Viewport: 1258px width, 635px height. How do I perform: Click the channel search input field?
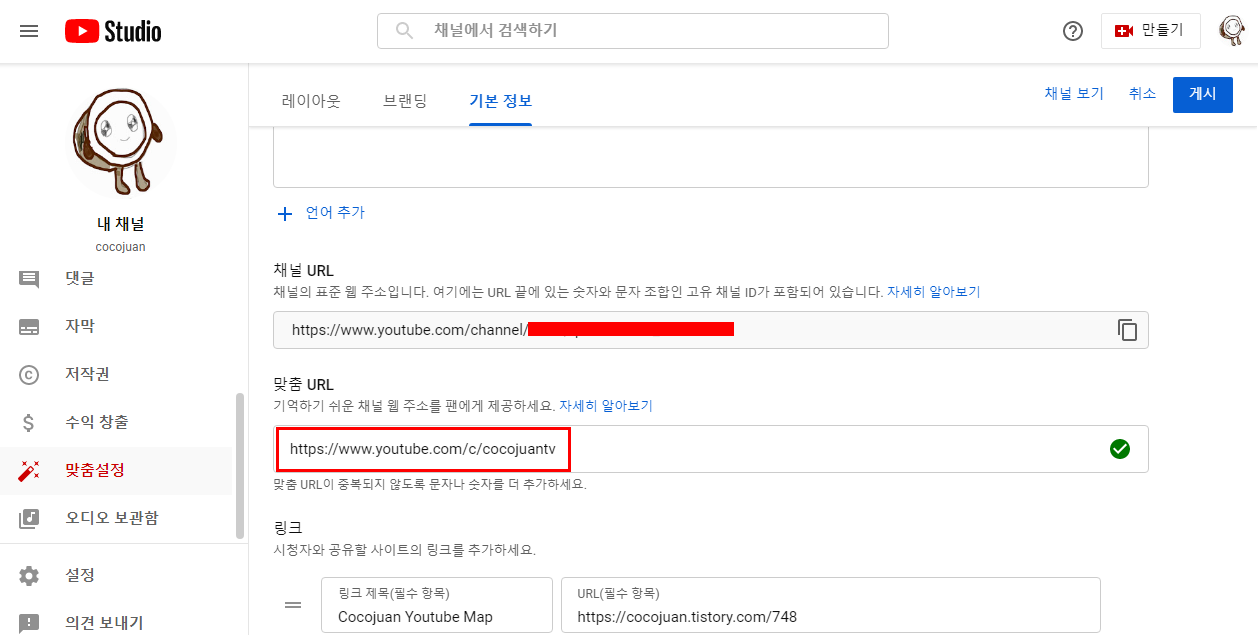(x=632, y=31)
